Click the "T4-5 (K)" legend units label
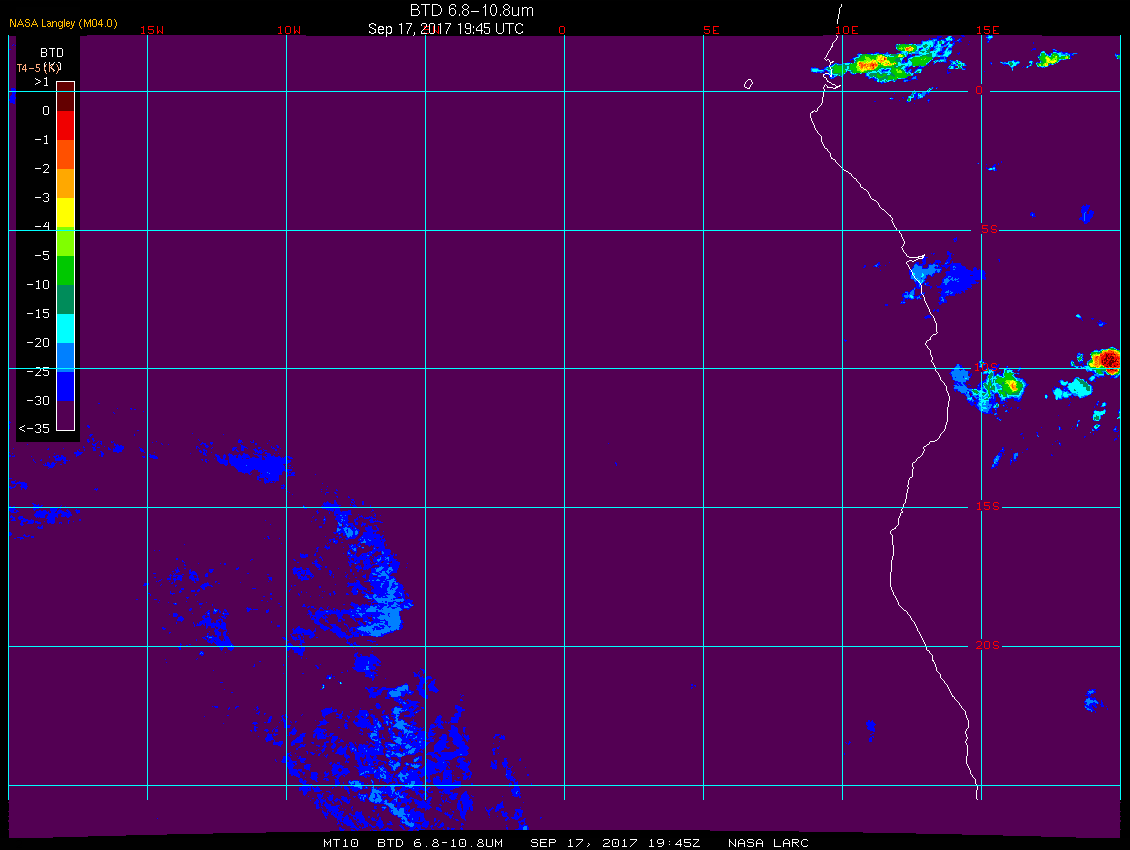The width and height of the screenshot is (1130, 850). pyautogui.click(x=39, y=68)
